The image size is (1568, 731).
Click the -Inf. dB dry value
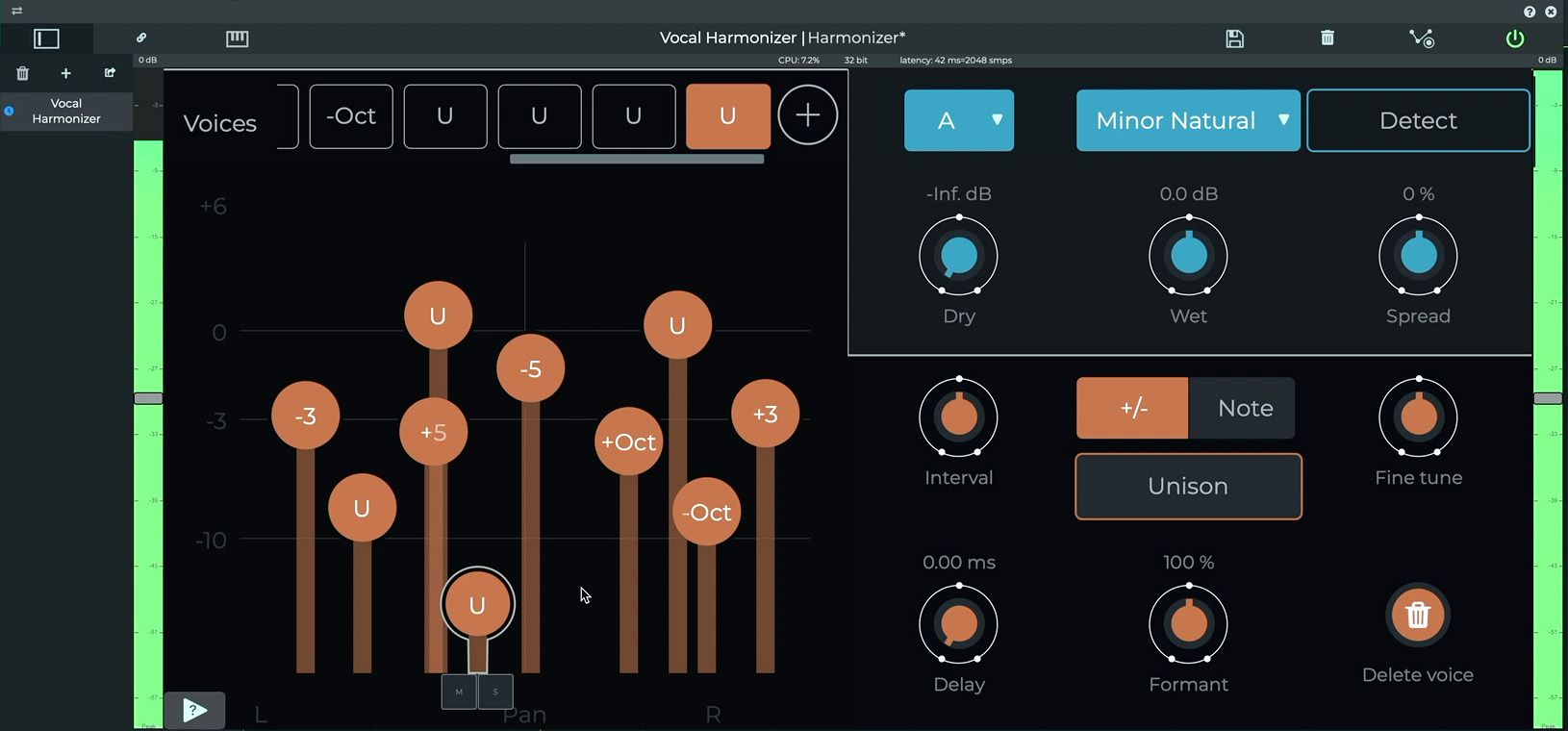pos(958,194)
